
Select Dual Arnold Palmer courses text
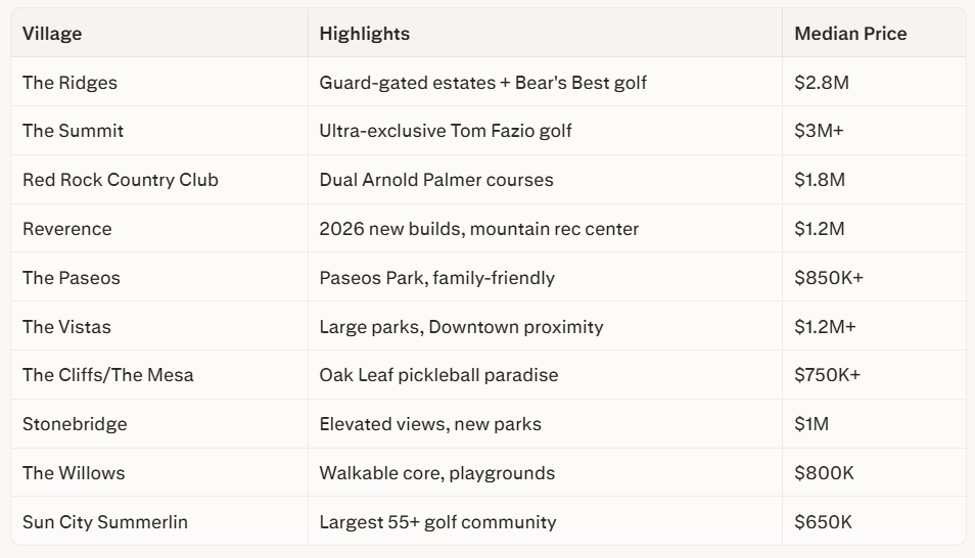tap(436, 180)
